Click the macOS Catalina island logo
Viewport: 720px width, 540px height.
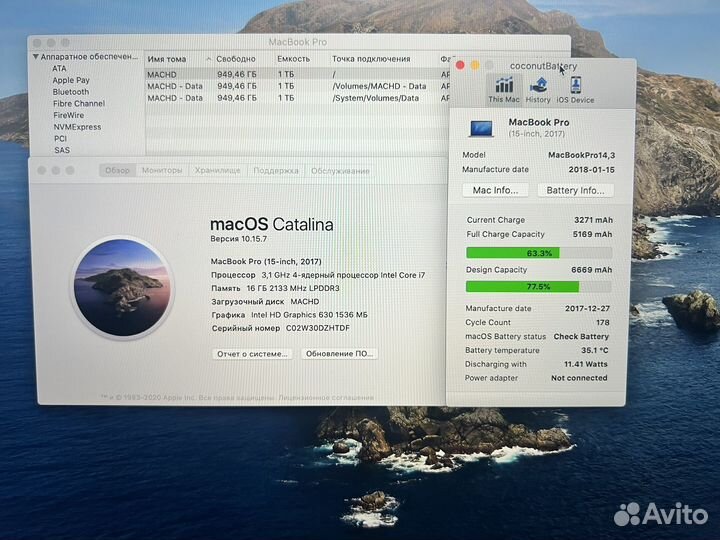[x=122, y=287]
